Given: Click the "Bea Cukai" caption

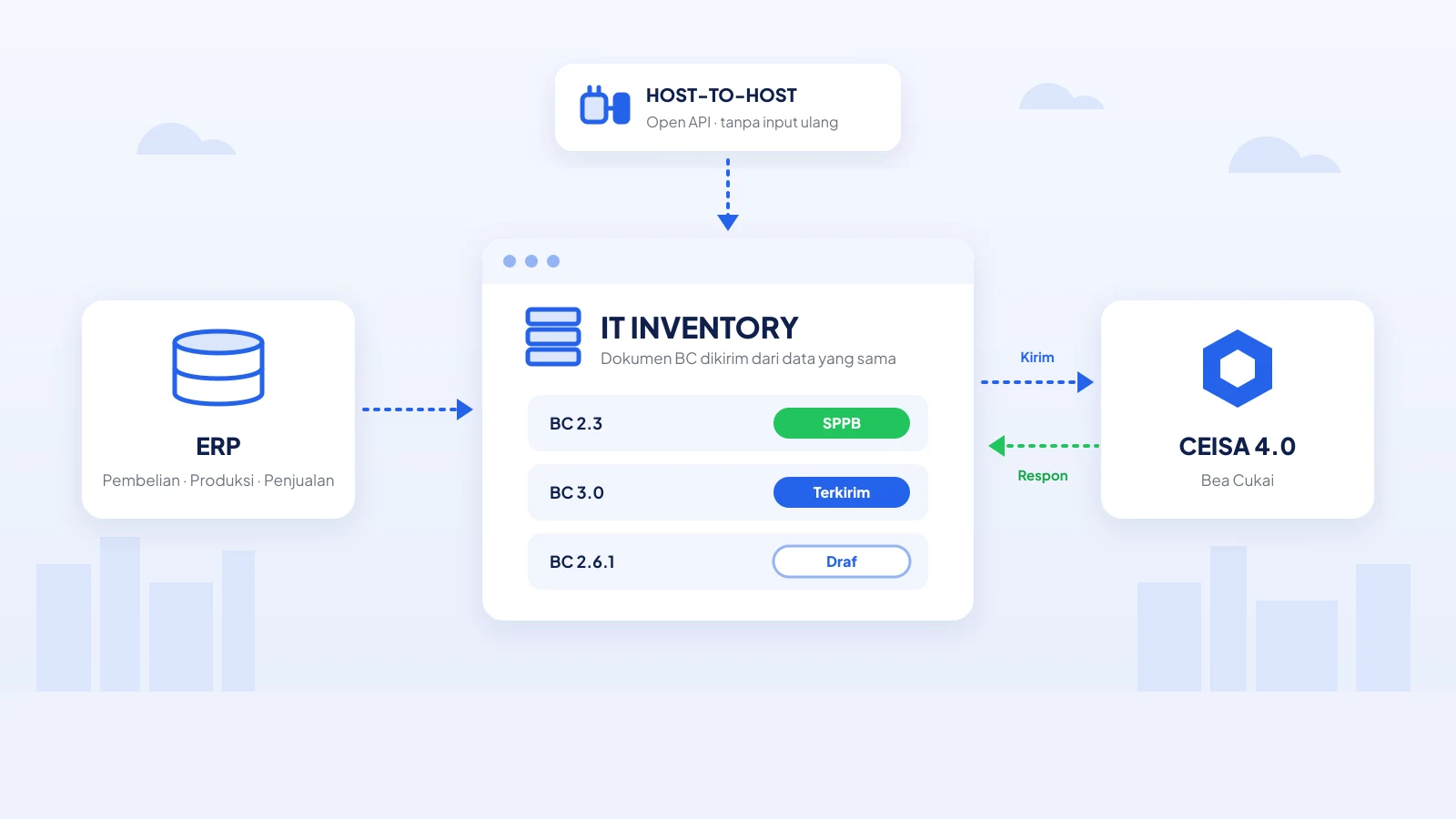Looking at the screenshot, I should point(1238,480).
